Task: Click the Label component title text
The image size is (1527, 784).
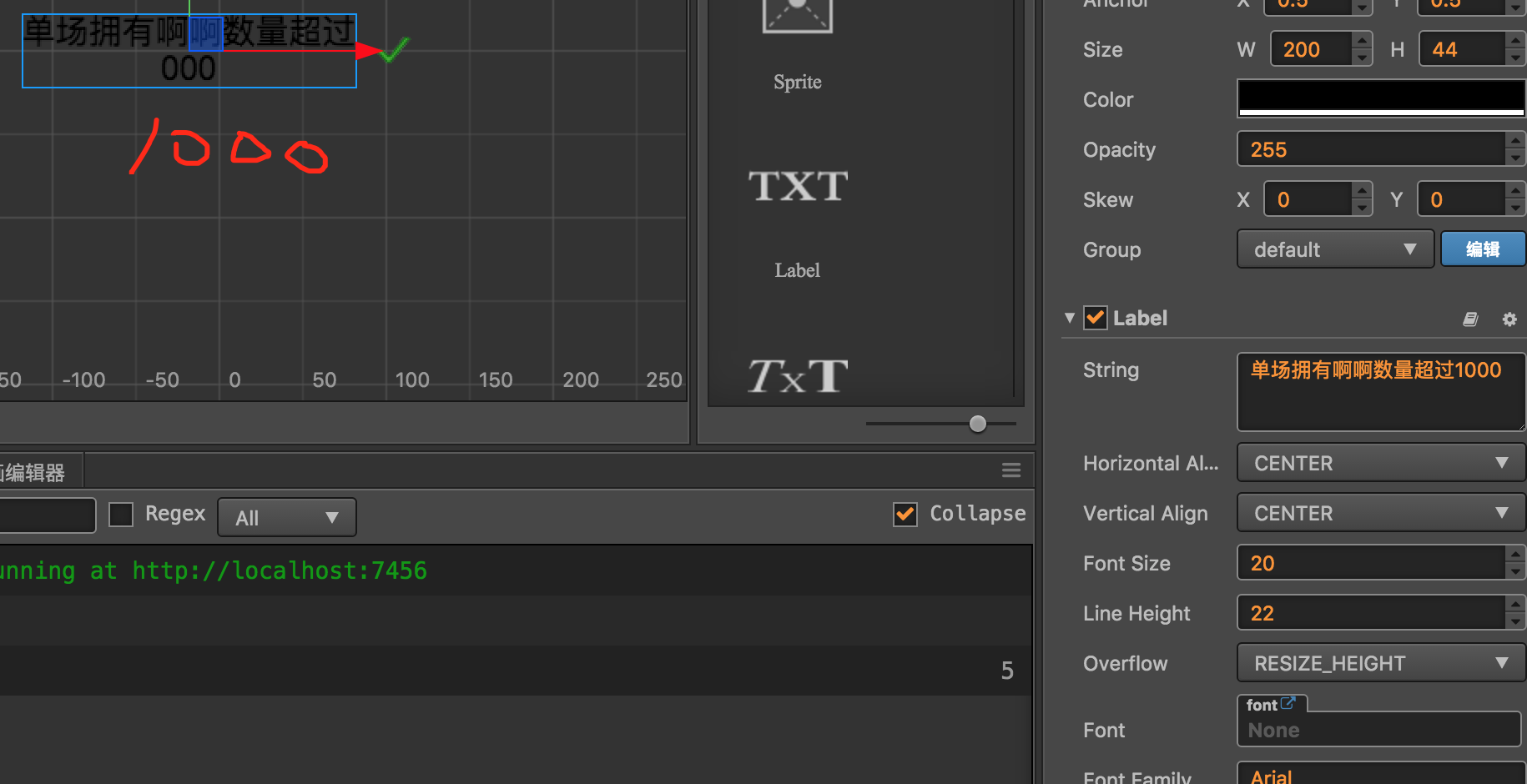Action: click(1140, 318)
